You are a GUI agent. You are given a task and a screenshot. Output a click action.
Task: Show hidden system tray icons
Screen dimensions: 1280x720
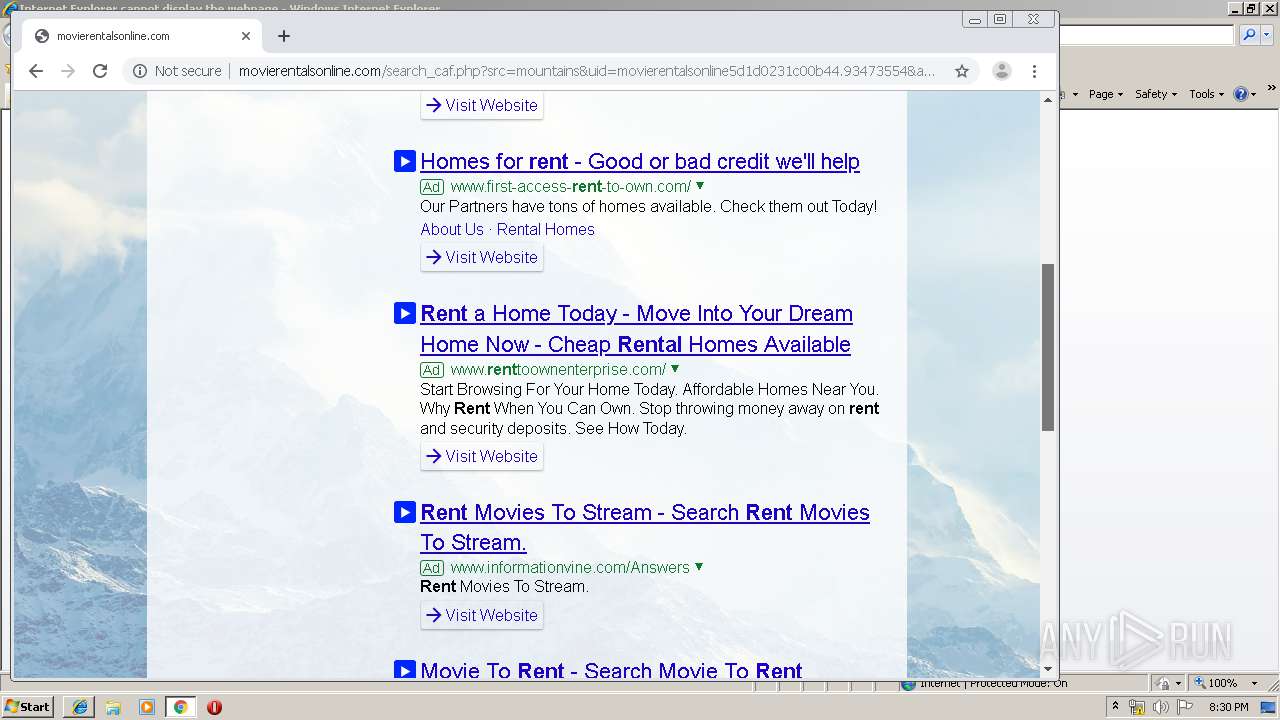(1116, 707)
